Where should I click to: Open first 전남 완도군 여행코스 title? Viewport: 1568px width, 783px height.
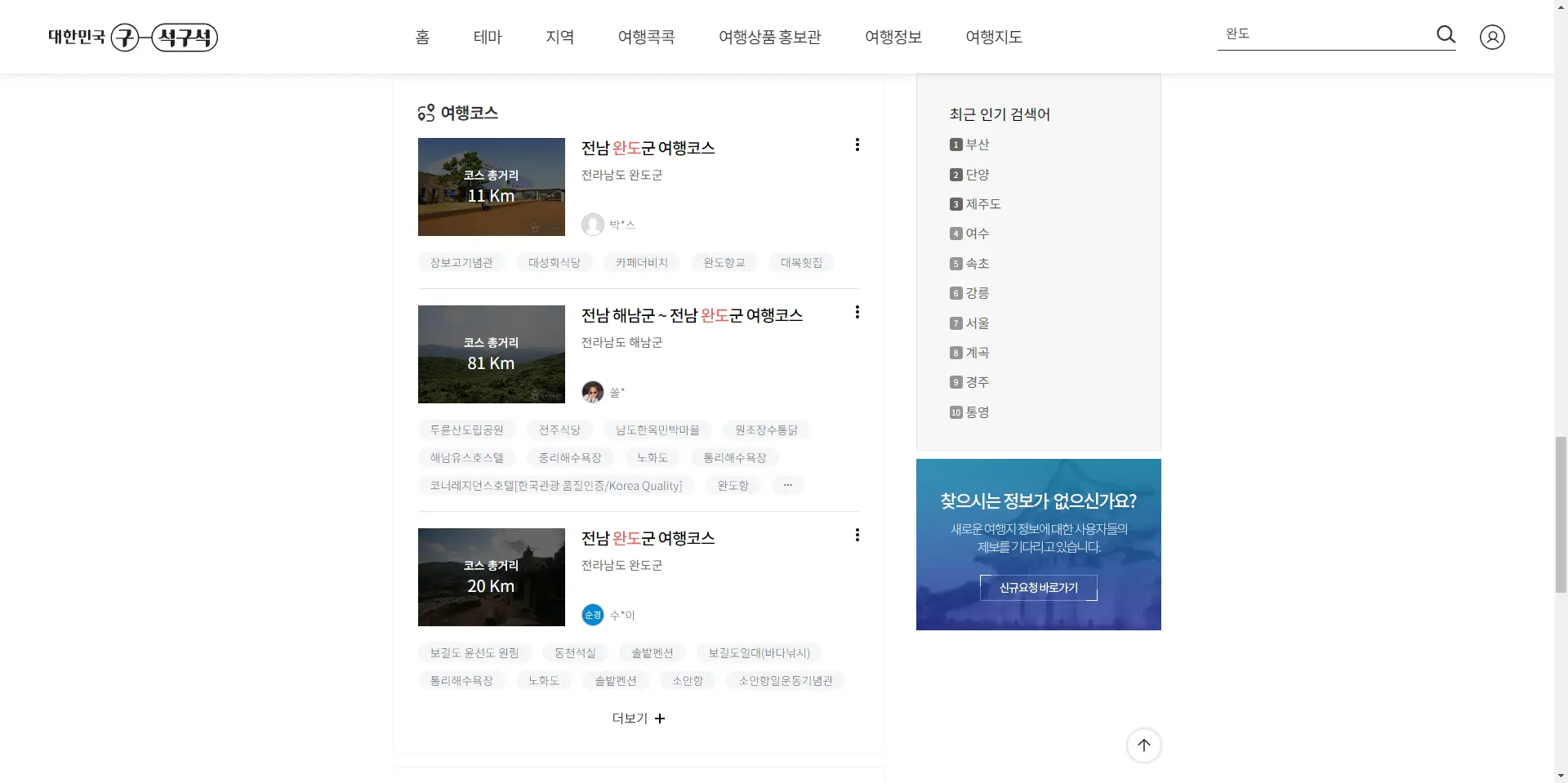tap(648, 148)
